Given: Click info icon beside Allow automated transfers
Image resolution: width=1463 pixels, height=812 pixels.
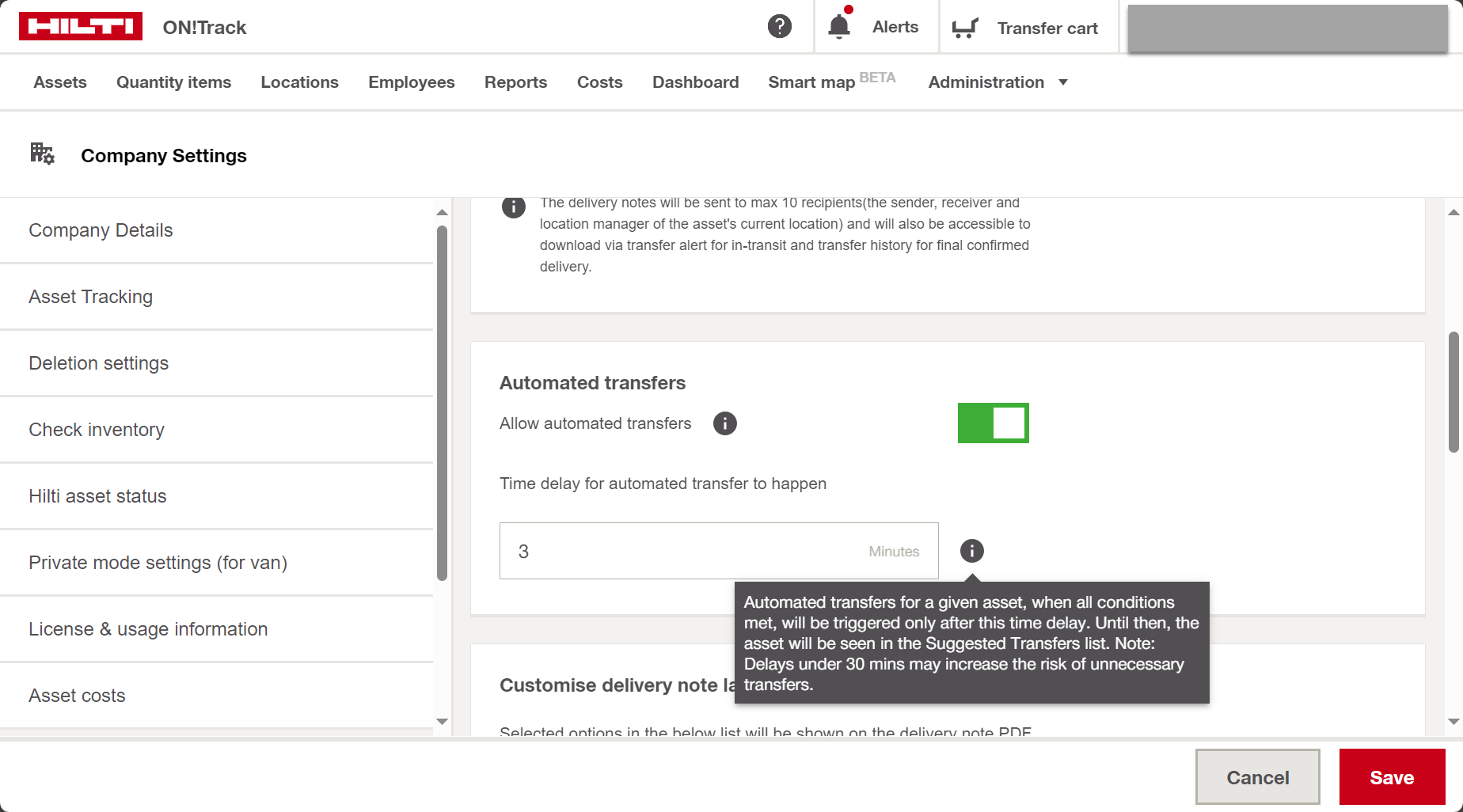Looking at the screenshot, I should point(724,423).
